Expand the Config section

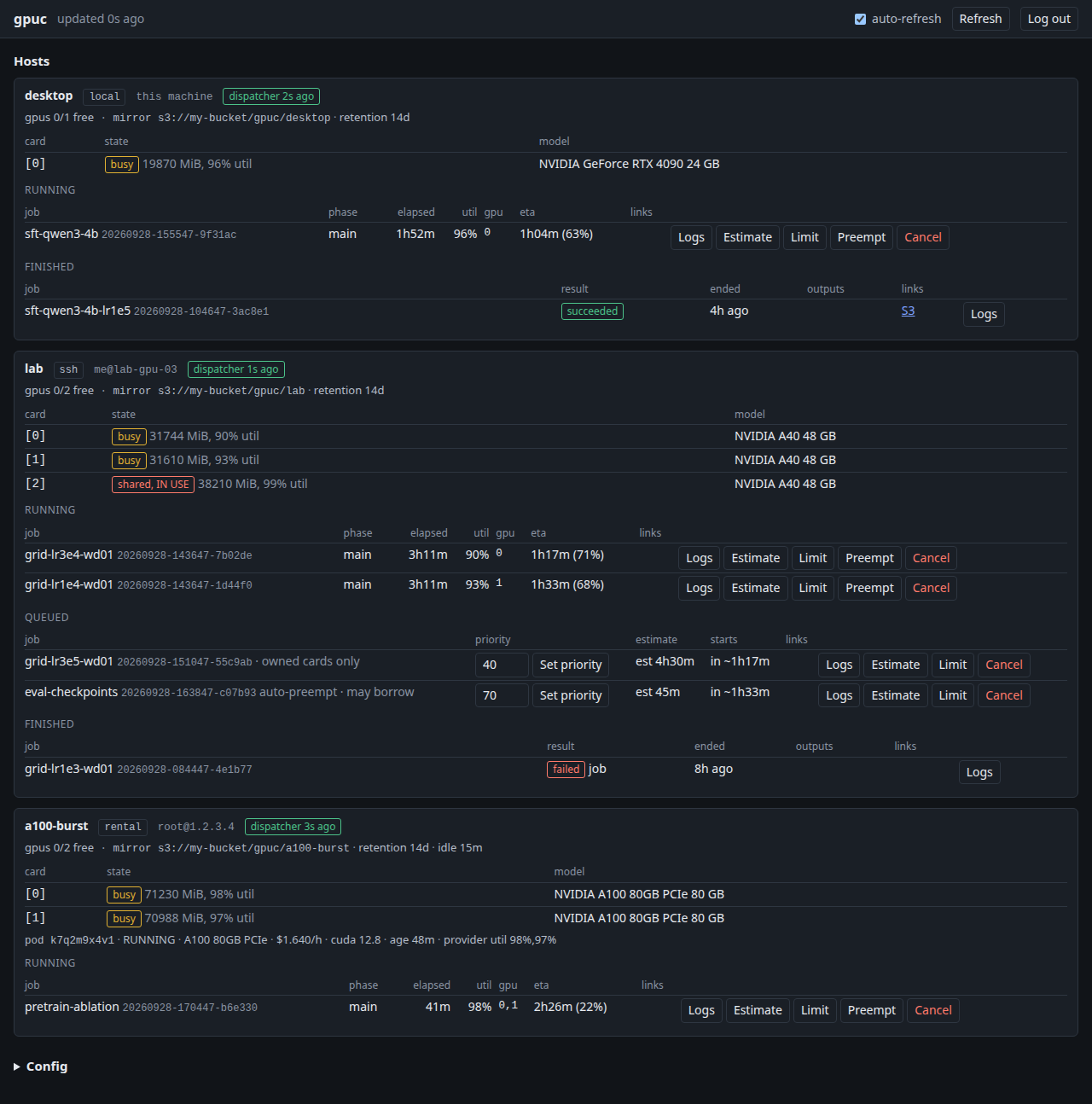click(40, 1066)
